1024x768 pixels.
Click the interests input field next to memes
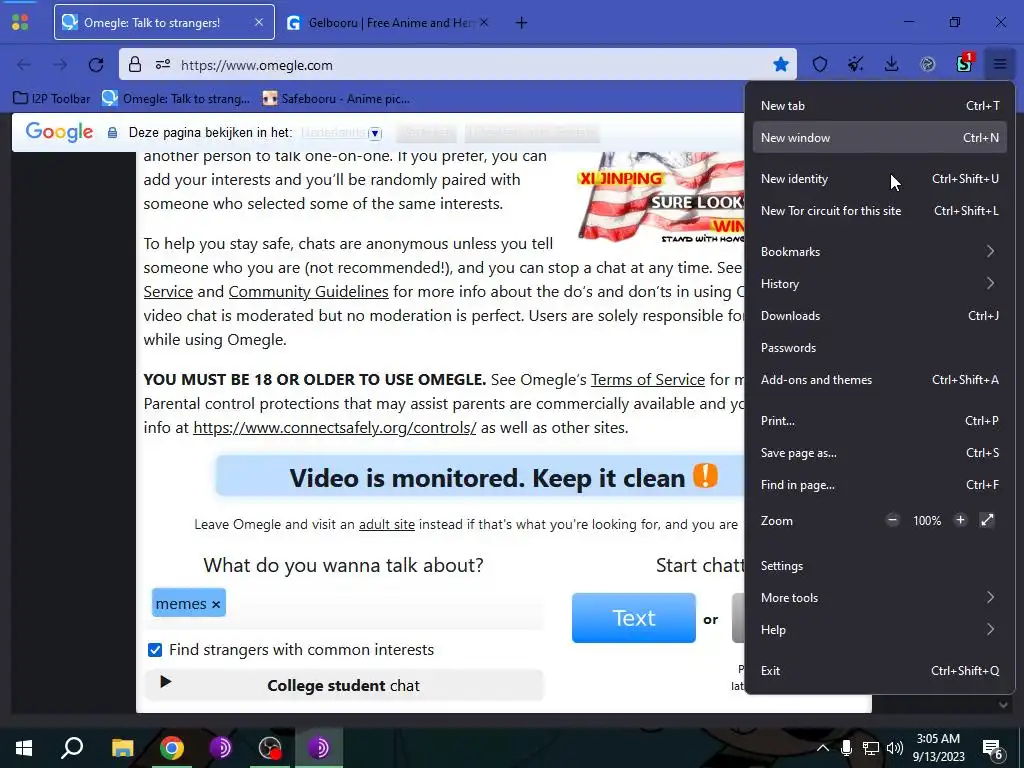(385, 605)
